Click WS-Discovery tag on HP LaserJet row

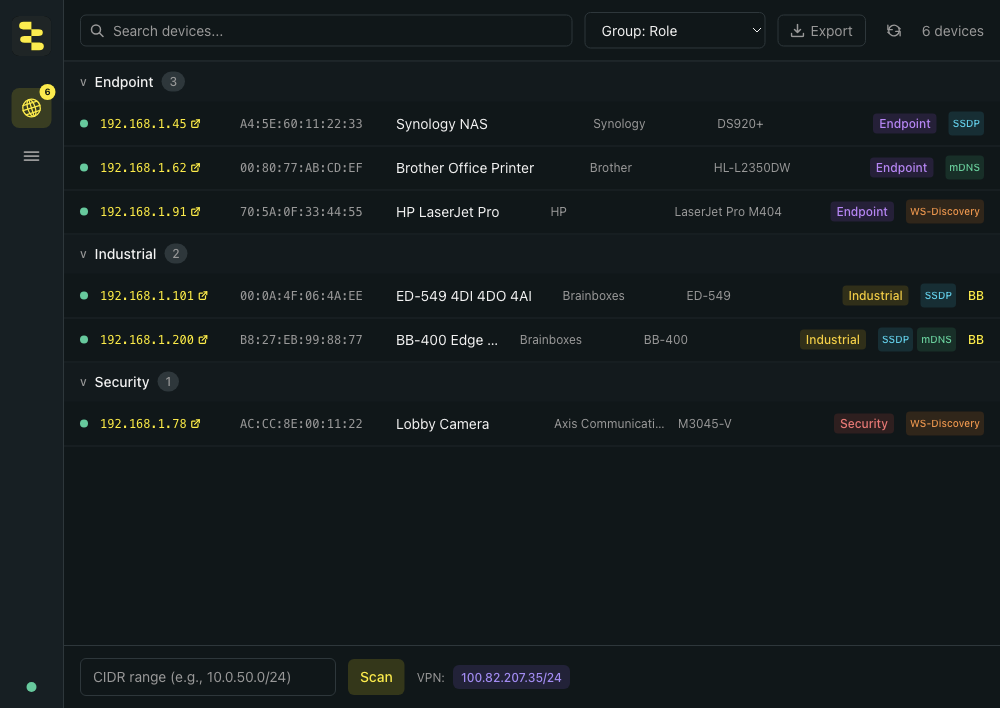click(945, 212)
